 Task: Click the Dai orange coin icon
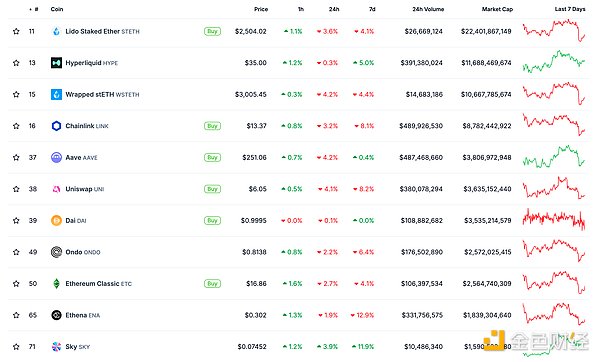(x=56, y=220)
